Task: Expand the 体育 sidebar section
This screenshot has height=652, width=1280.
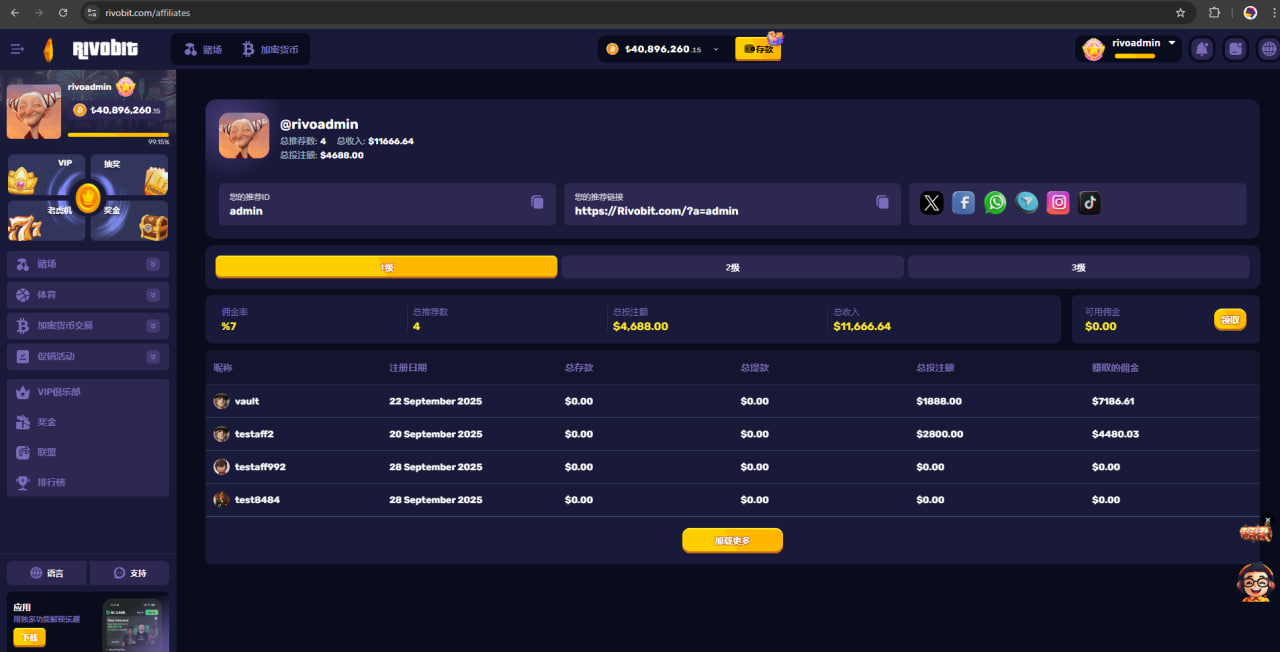Action: pyautogui.click(x=152, y=295)
